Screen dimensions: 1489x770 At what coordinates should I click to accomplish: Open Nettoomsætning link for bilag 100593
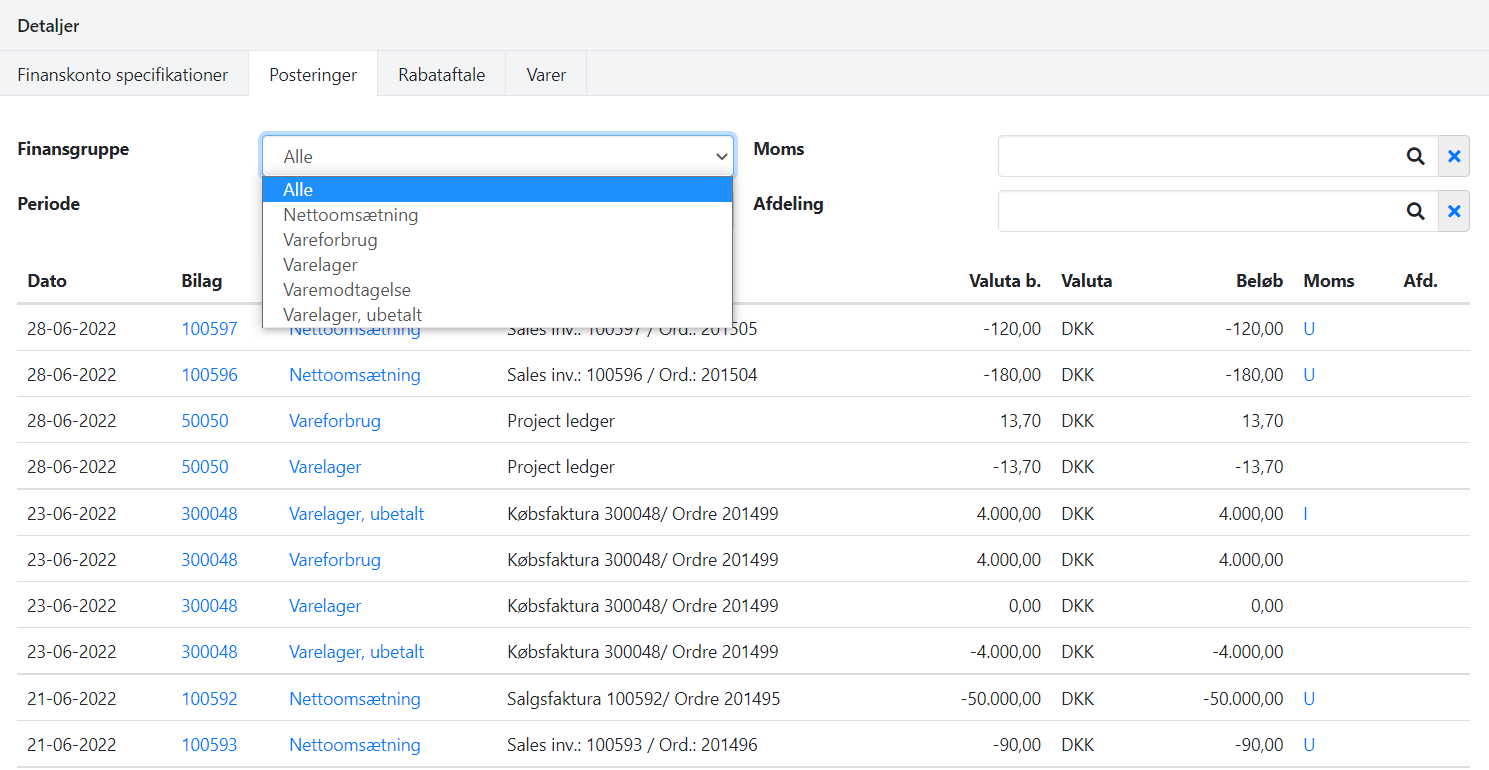355,745
